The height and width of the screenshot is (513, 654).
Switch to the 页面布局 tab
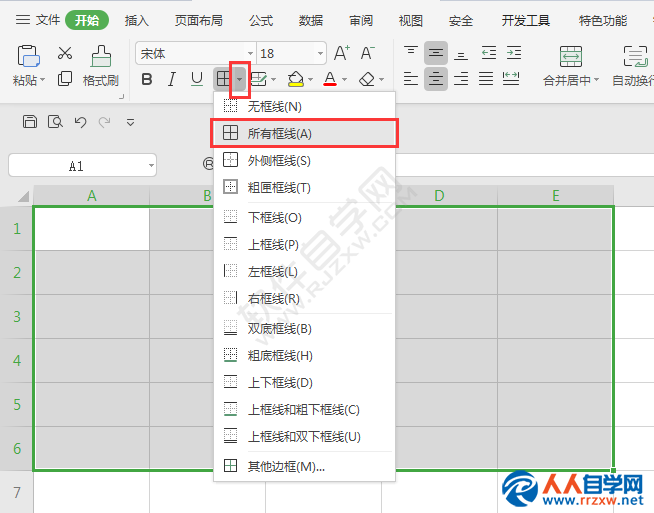pyautogui.click(x=199, y=20)
